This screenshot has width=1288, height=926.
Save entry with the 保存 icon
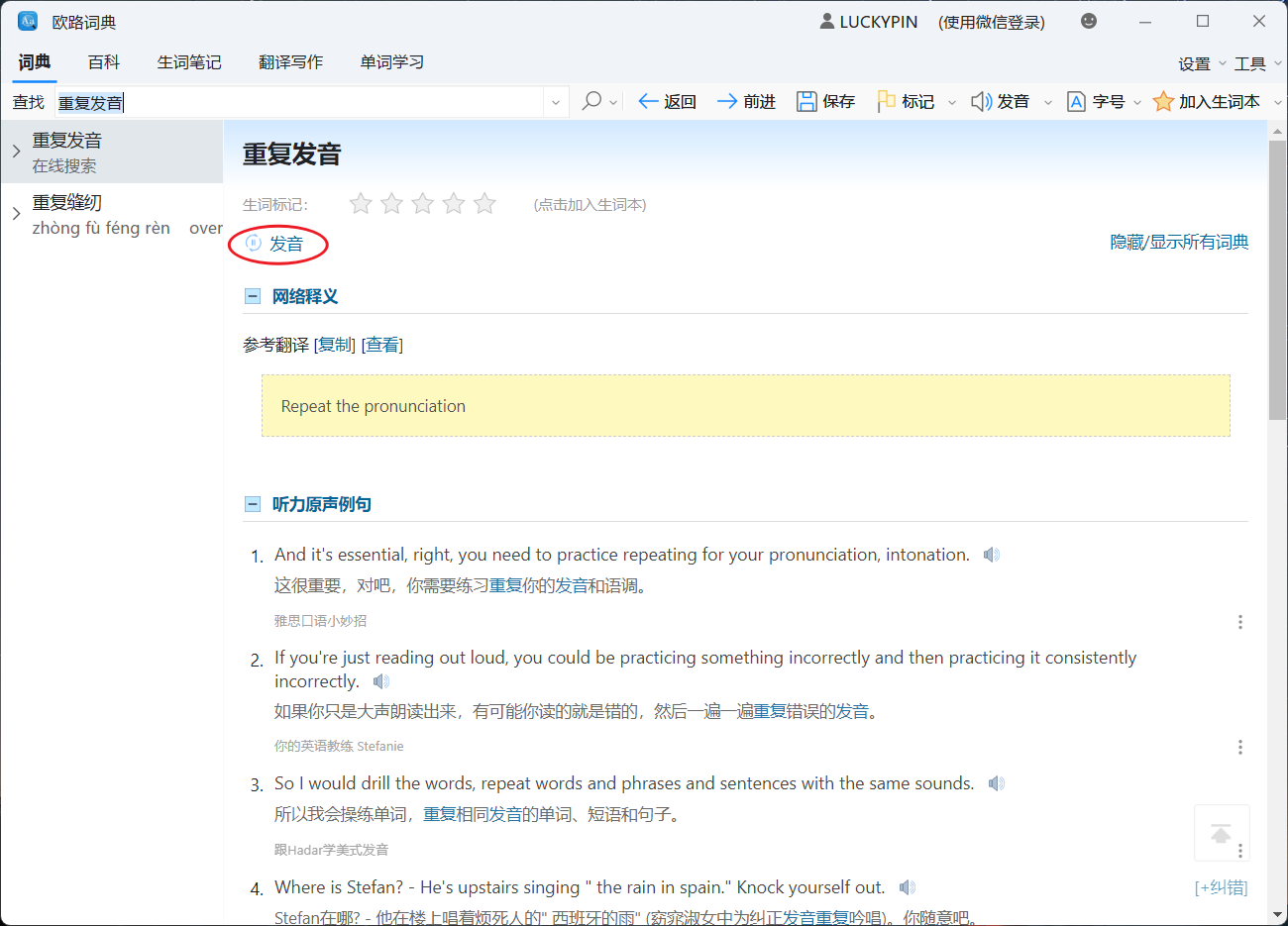pyautogui.click(x=825, y=101)
